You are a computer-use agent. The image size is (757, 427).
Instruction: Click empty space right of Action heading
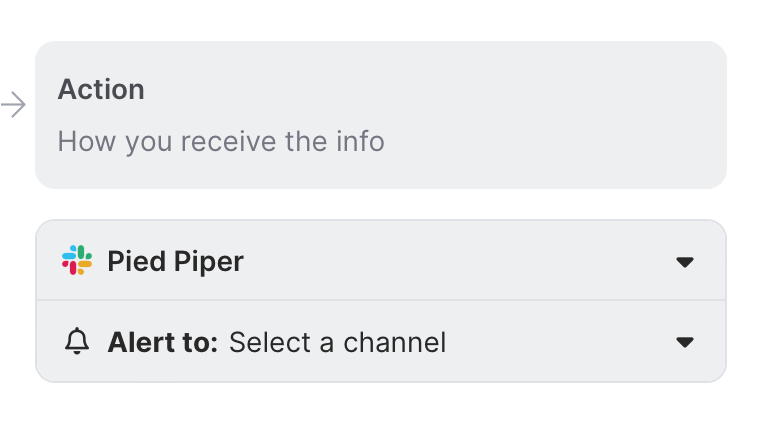pos(400,89)
